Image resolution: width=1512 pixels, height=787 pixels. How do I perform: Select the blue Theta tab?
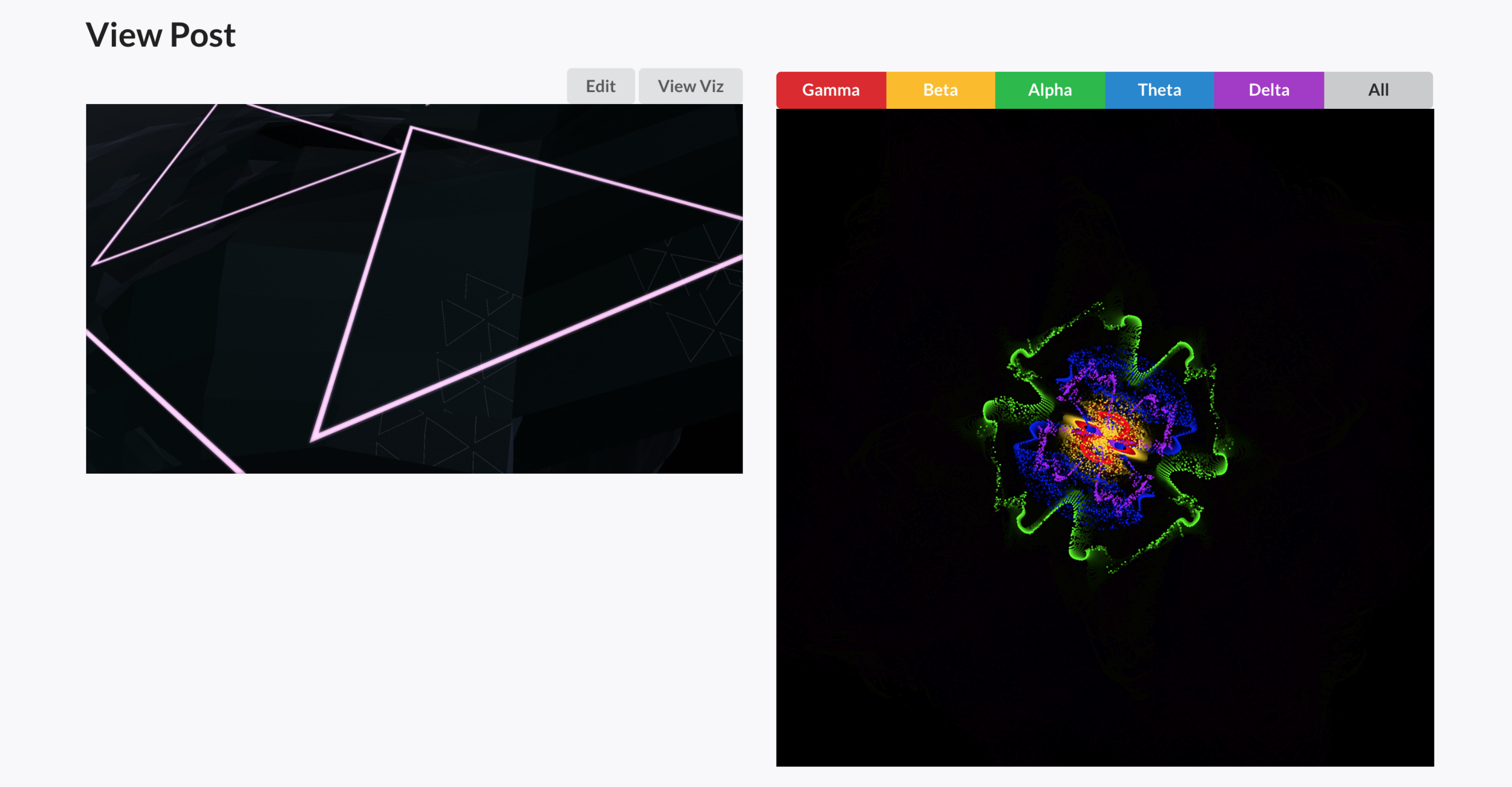pos(1159,90)
